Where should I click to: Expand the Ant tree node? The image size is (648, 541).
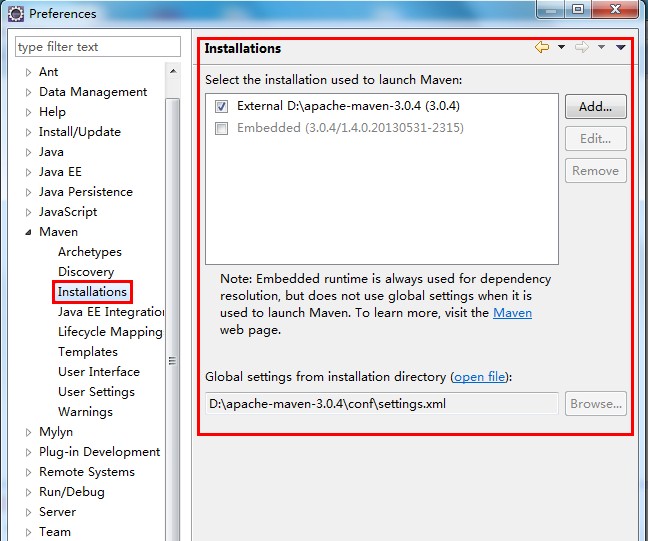pyautogui.click(x=28, y=72)
